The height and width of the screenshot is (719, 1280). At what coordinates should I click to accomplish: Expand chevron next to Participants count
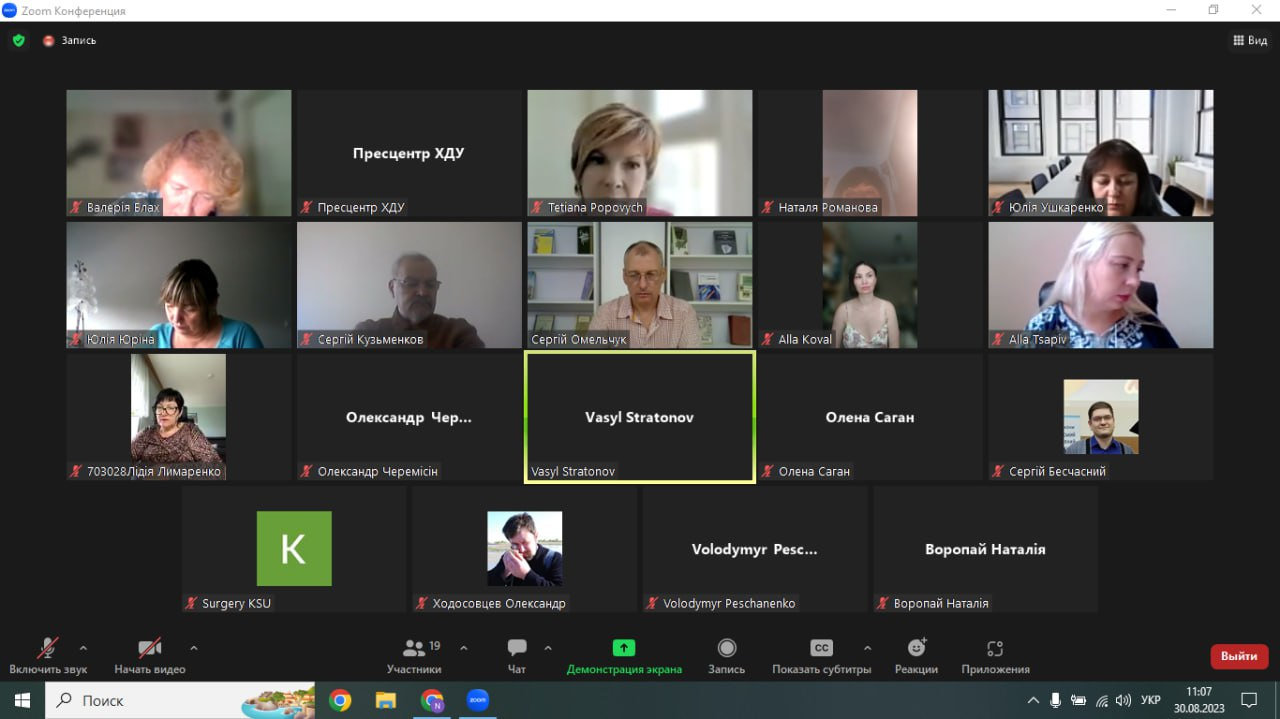point(463,648)
